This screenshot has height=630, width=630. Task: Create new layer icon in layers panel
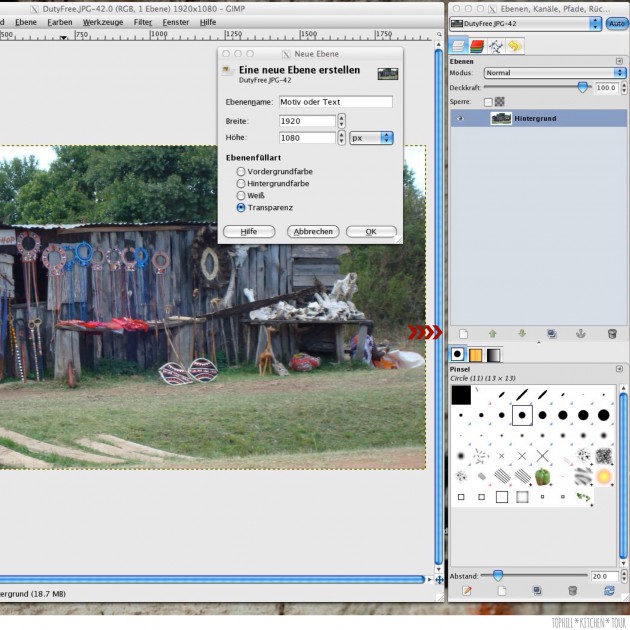click(x=463, y=334)
